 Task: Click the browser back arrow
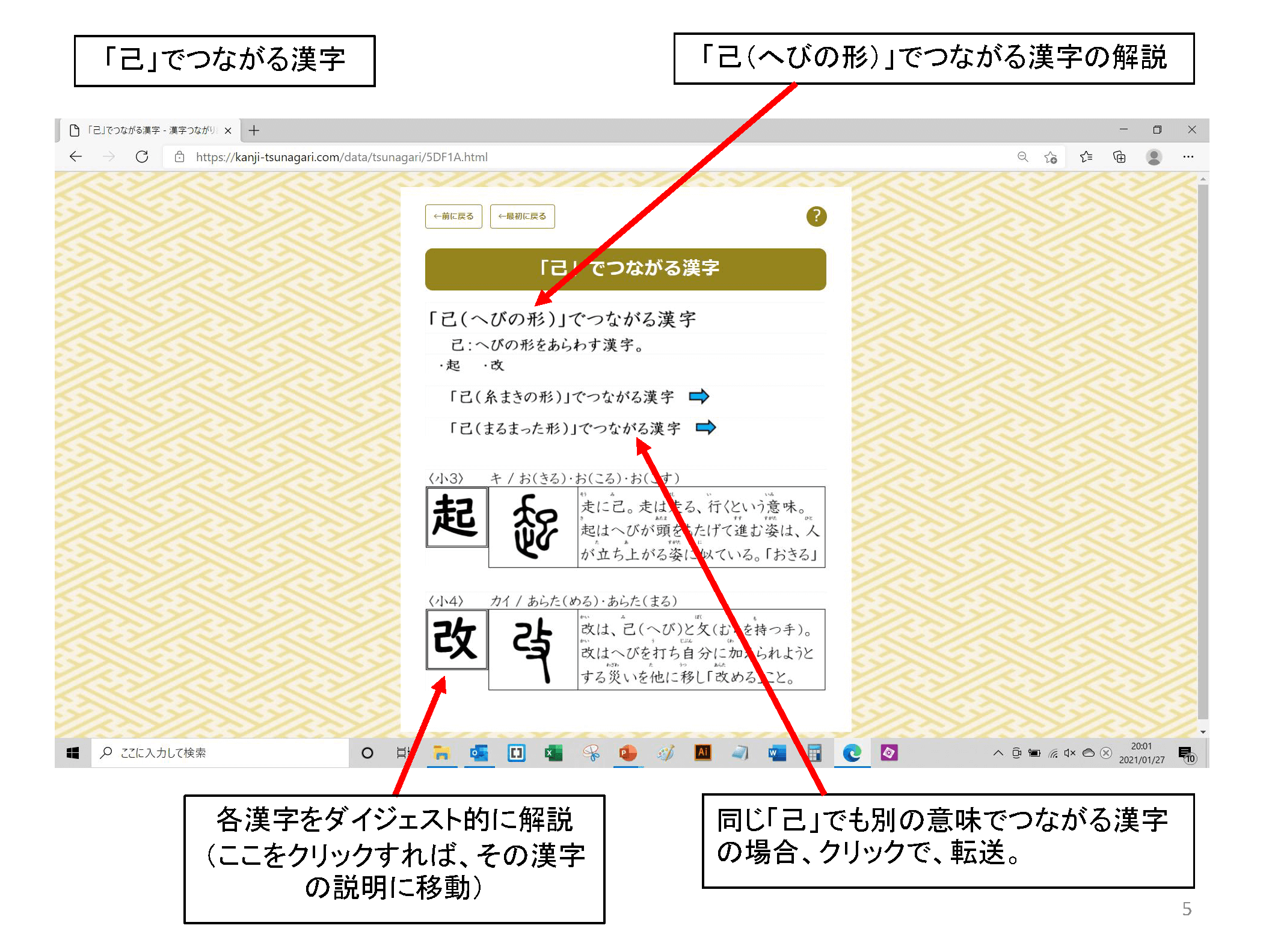coord(76,157)
